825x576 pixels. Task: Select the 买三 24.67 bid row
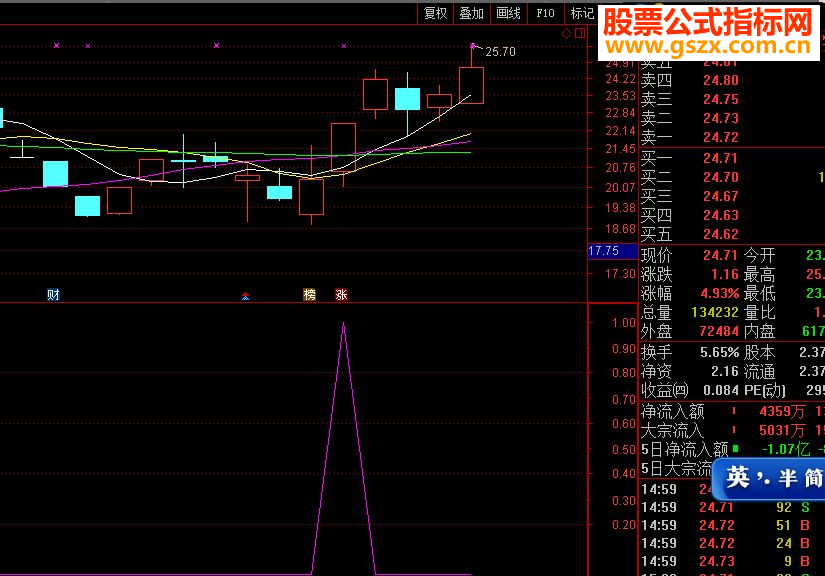(x=732, y=196)
